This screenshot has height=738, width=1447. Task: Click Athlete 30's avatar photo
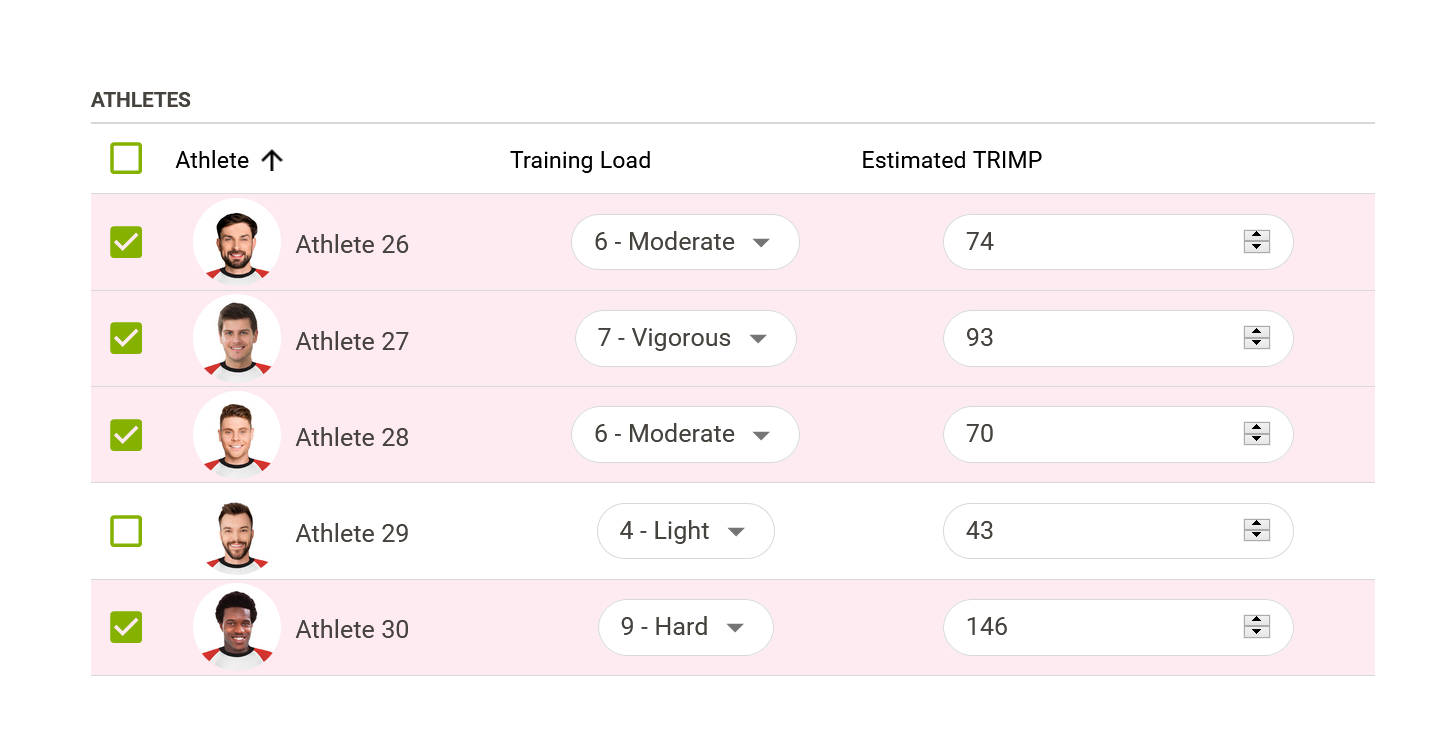point(237,627)
